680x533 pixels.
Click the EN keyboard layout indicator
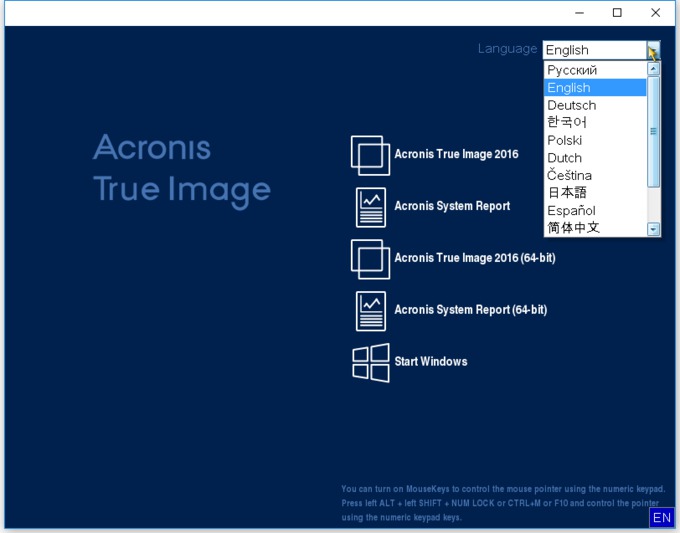click(x=661, y=517)
